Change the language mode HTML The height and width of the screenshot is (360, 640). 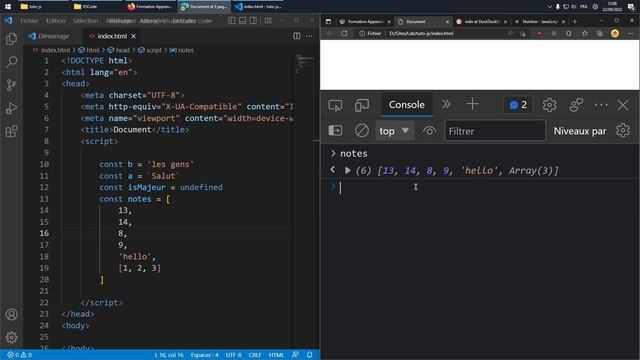pyautogui.click(x=276, y=355)
